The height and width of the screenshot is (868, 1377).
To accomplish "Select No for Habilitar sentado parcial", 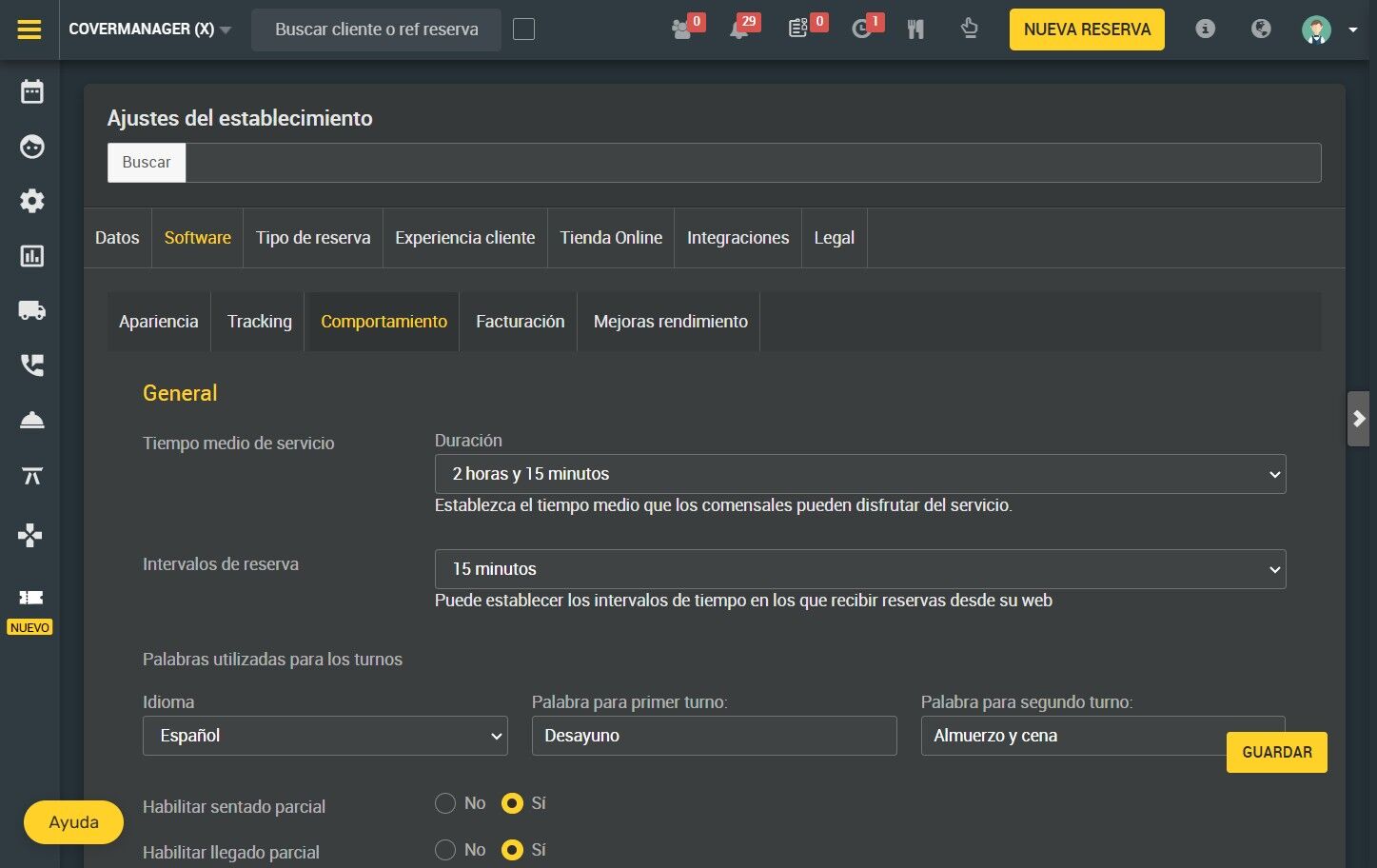I will click(x=445, y=803).
